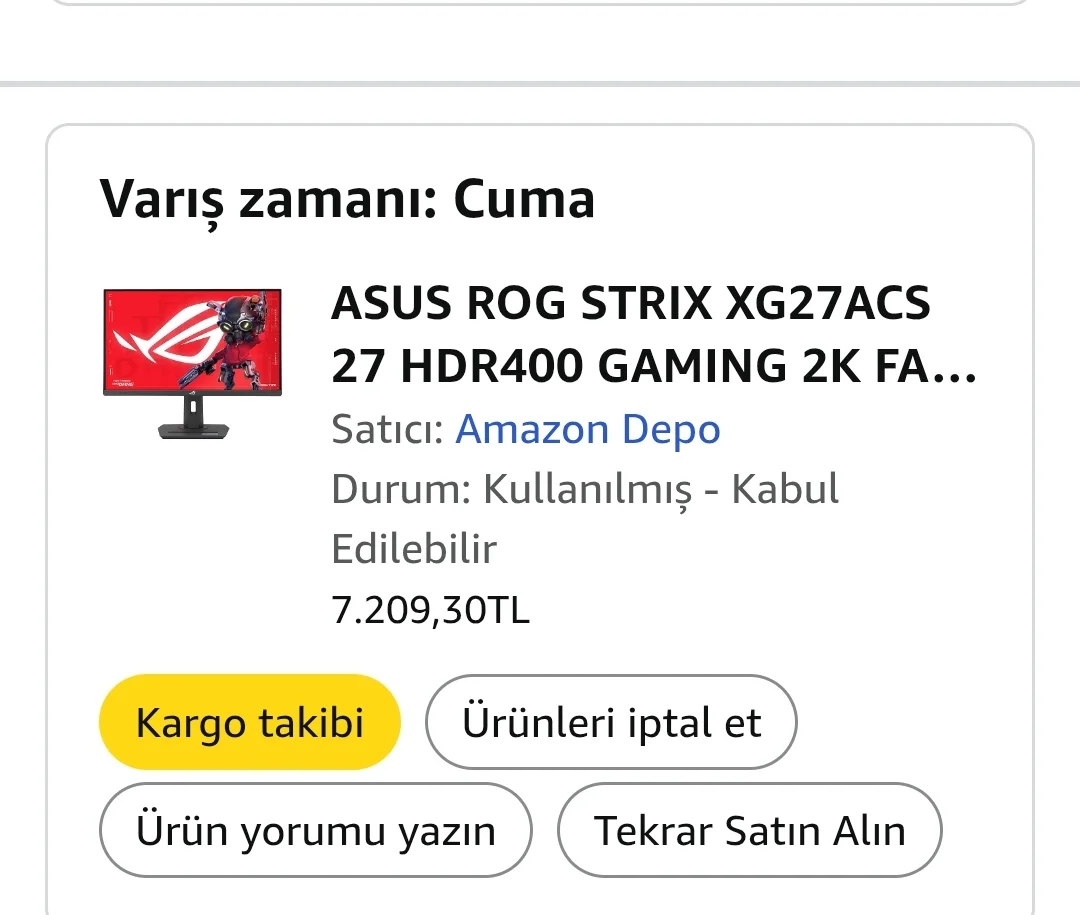Tap the word Edilebilir in condition
The image size is (1080, 915).
pos(414,549)
